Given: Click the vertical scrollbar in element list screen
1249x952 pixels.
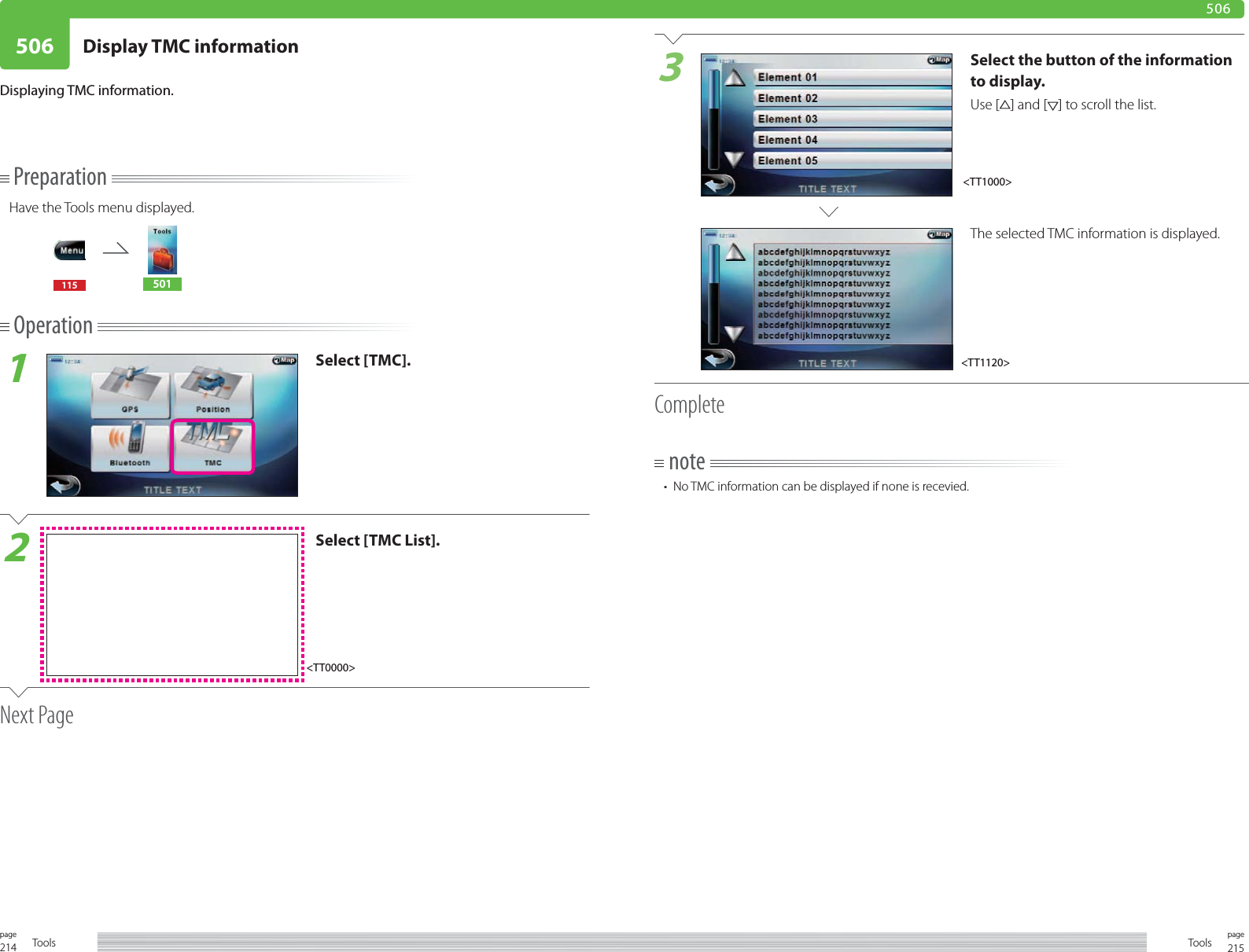Looking at the screenshot, I should (x=713, y=119).
